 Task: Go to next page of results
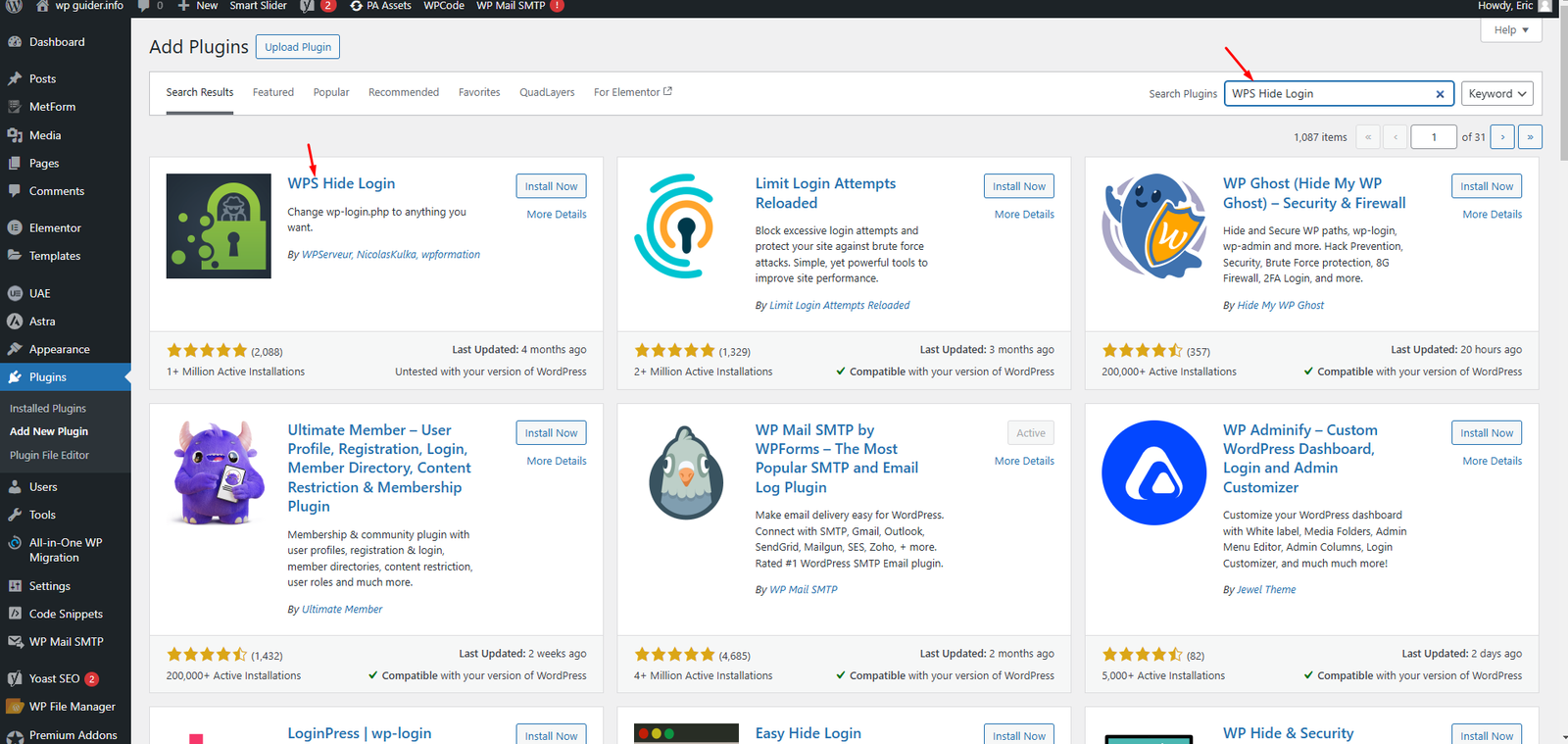[1502, 137]
